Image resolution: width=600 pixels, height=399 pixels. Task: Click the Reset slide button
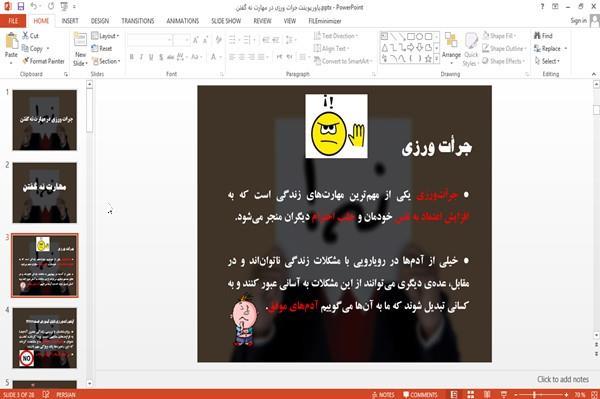[x=102, y=49]
